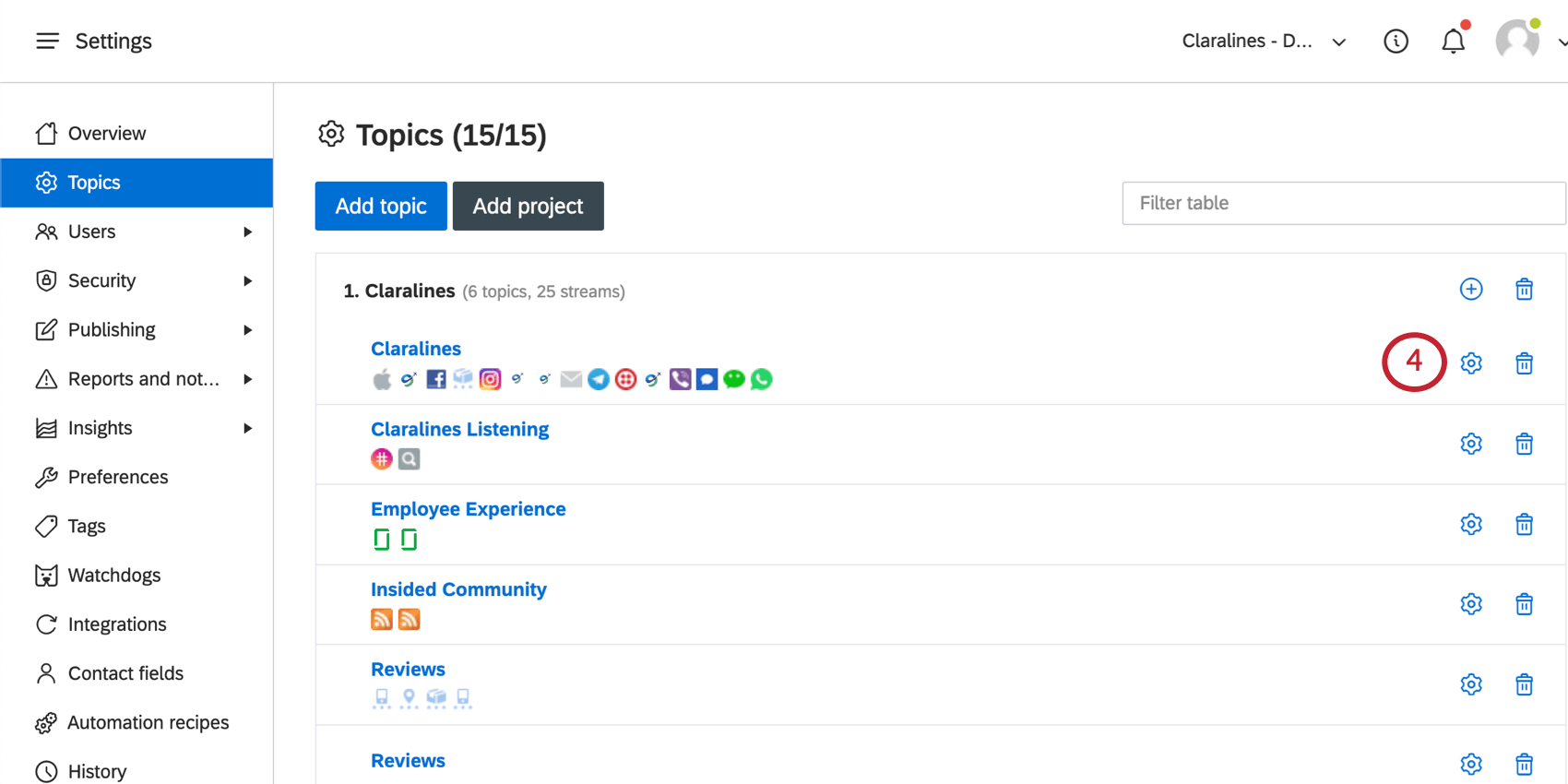Viewport: 1568px width, 784px height.
Task: Click the green WeChat stream icon
Action: click(x=734, y=379)
